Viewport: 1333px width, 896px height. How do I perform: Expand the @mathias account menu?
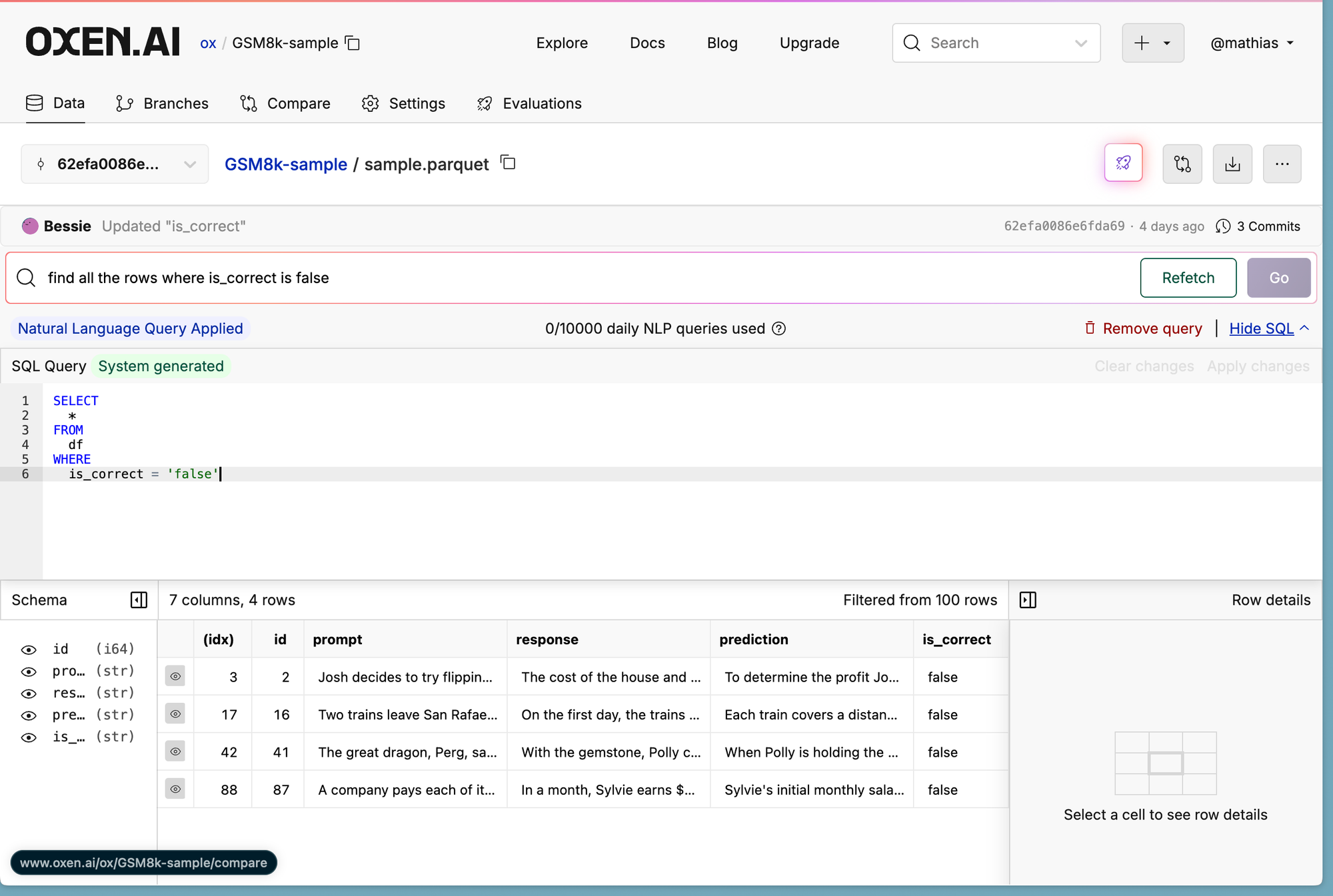pos(1252,43)
